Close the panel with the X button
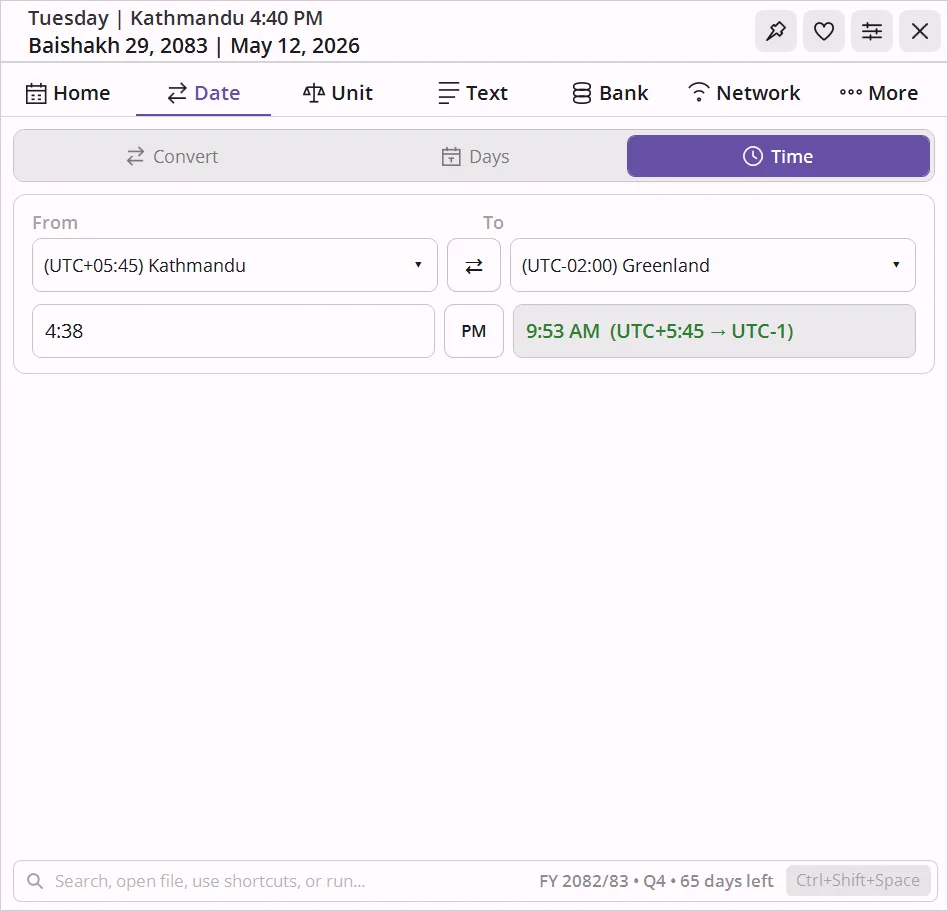Viewport: 948px width, 911px height. (x=920, y=31)
